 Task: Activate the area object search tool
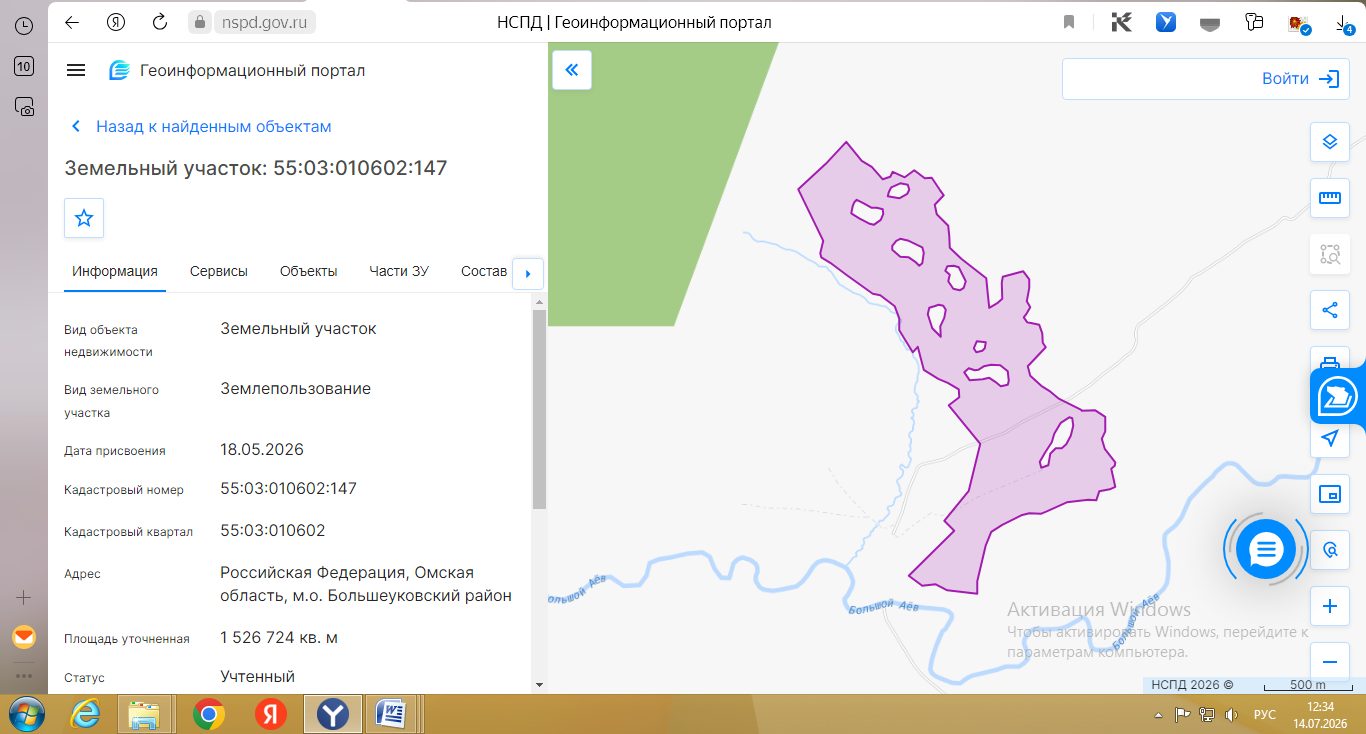point(1330,254)
